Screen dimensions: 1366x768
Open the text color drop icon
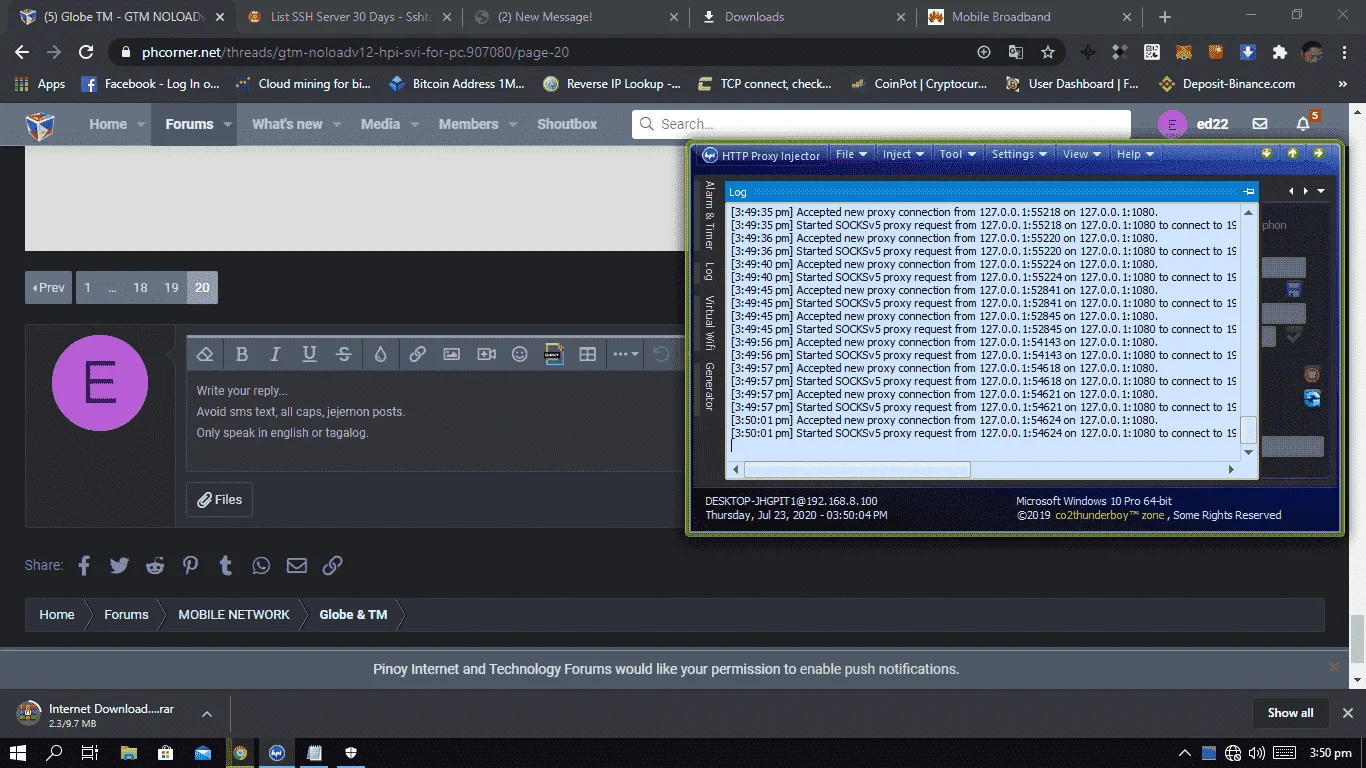tap(380, 354)
